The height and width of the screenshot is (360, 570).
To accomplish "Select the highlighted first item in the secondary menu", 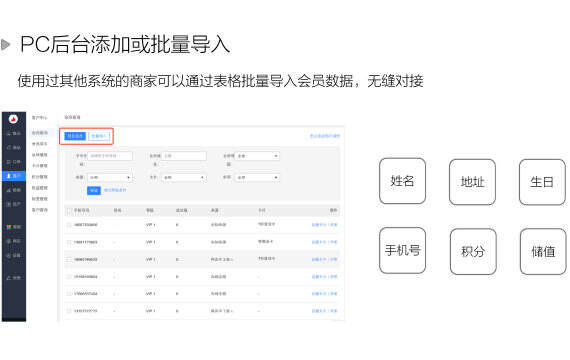I will (x=40, y=133).
